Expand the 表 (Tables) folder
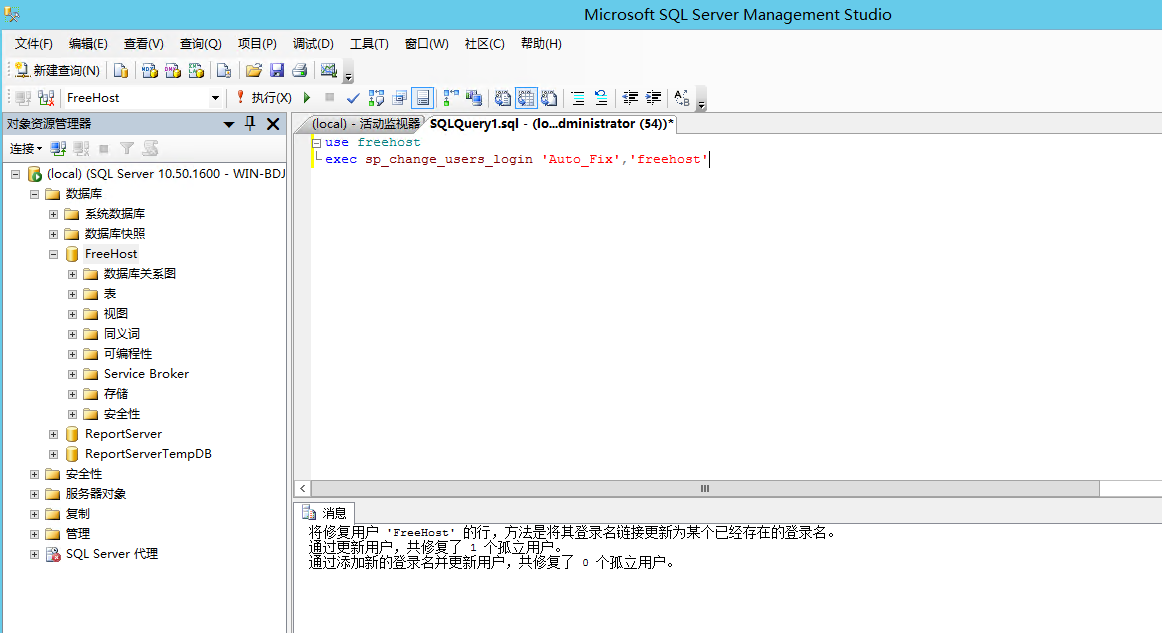 pos(73,294)
